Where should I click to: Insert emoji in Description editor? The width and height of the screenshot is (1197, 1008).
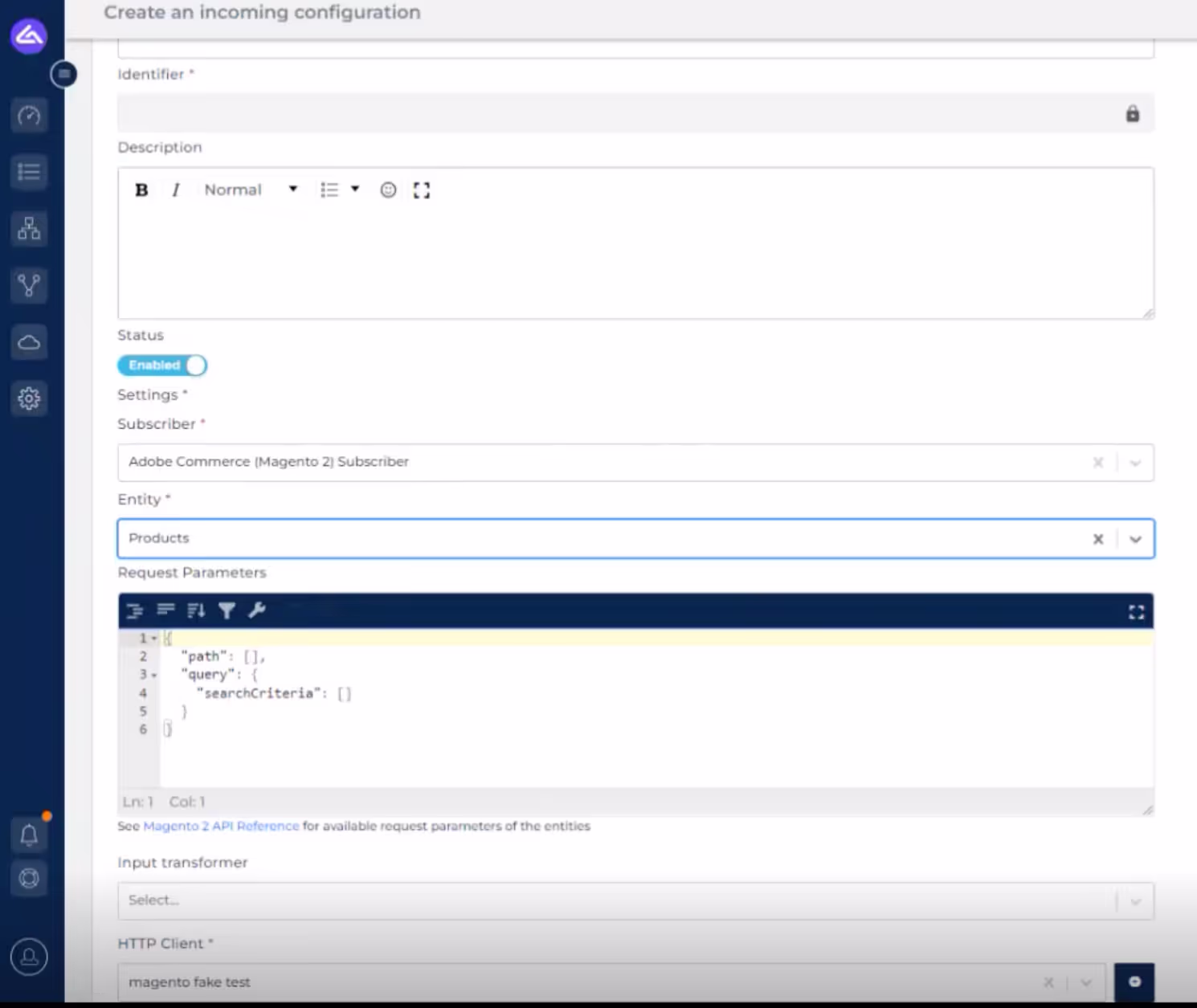(x=388, y=190)
